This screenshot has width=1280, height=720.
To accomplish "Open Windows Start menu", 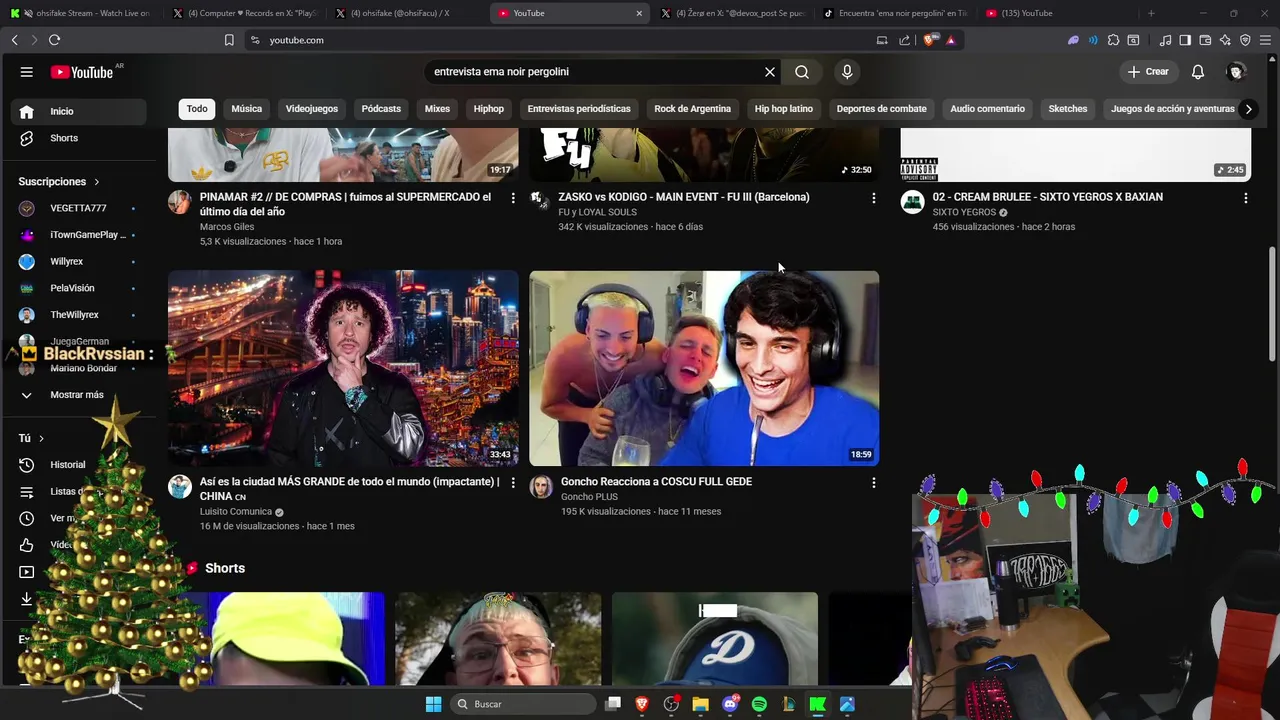I will click(433, 704).
